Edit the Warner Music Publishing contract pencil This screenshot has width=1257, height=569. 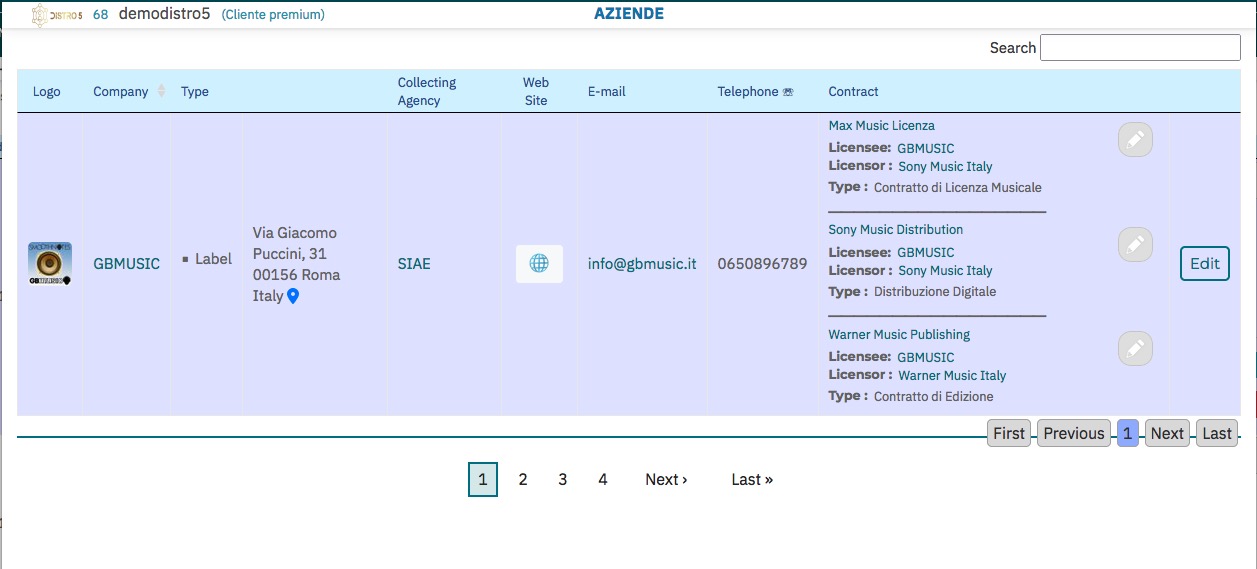(1135, 348)
